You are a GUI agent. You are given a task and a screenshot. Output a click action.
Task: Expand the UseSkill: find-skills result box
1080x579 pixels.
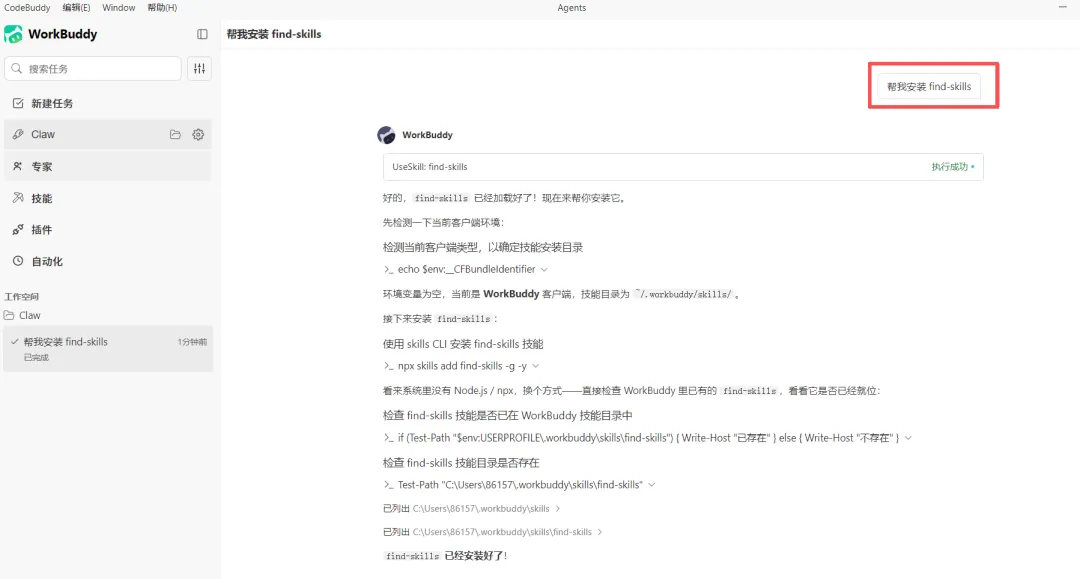point(683,167)
